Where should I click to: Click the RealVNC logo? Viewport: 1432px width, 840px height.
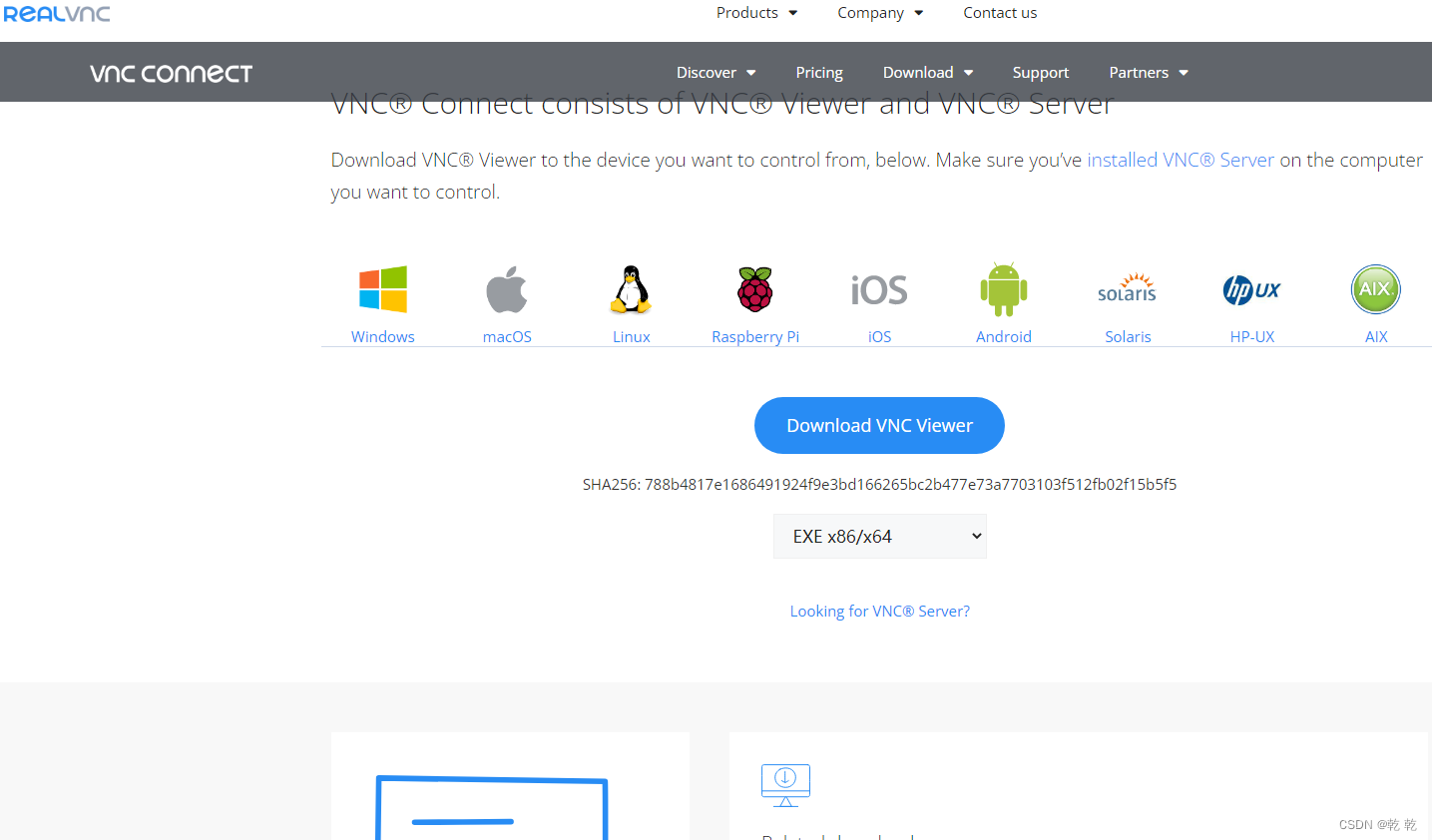coord(57,14)
